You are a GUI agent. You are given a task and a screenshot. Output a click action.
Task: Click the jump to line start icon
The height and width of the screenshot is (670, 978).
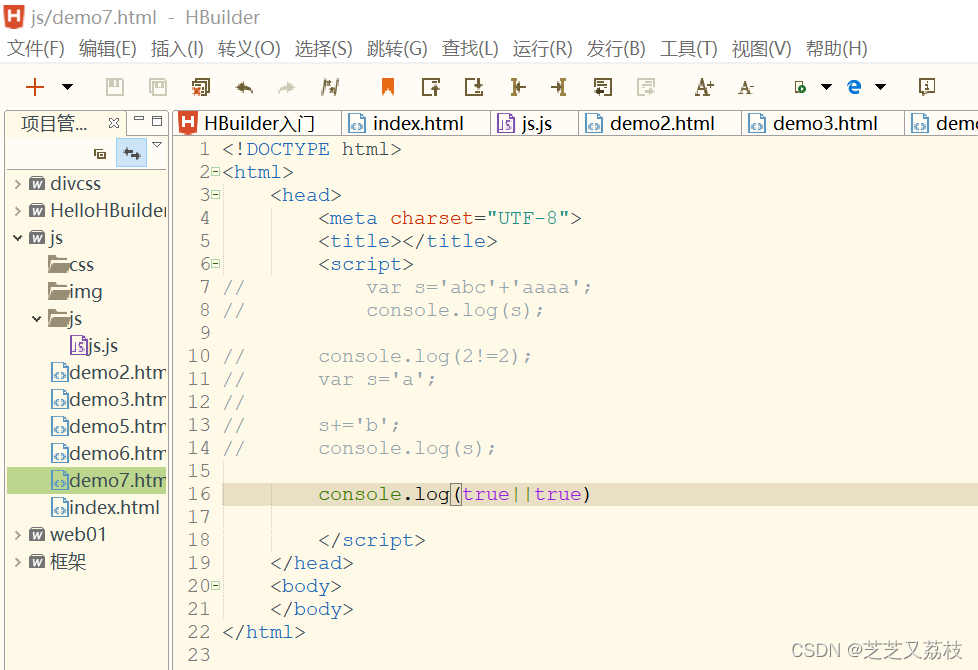pyautogui.click(x=517, y=87)
